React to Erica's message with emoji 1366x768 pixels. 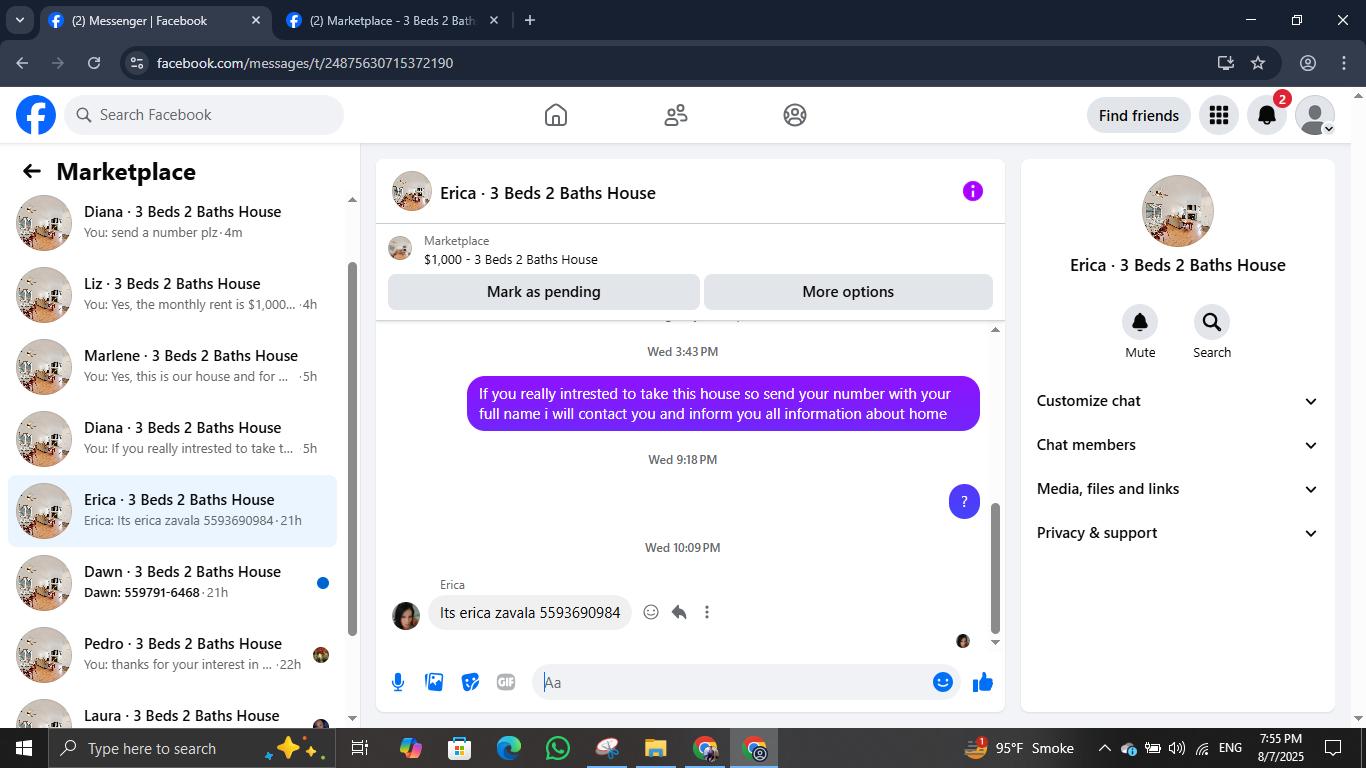(651, 612)
